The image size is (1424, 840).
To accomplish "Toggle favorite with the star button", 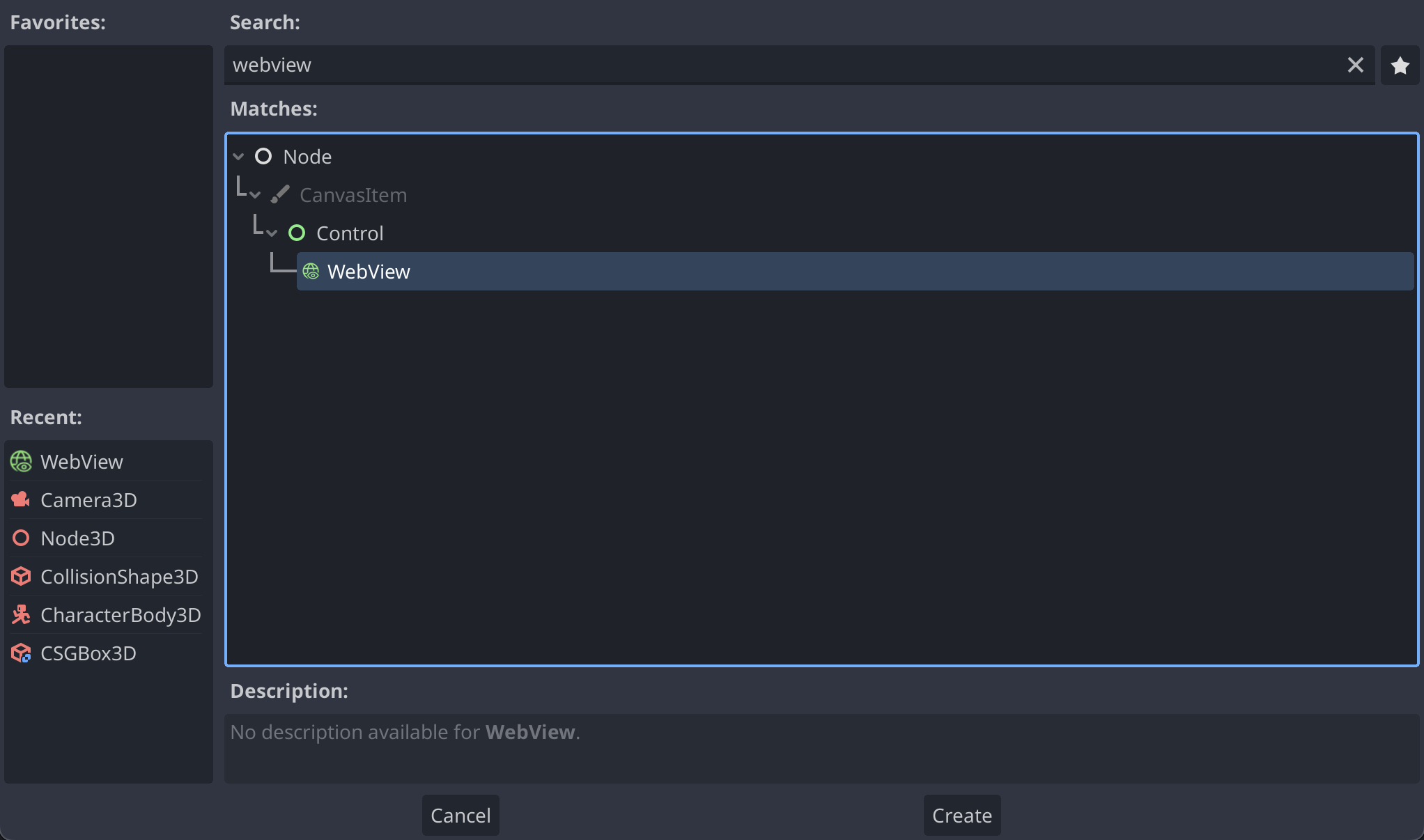I will (x=1400, y=65).
